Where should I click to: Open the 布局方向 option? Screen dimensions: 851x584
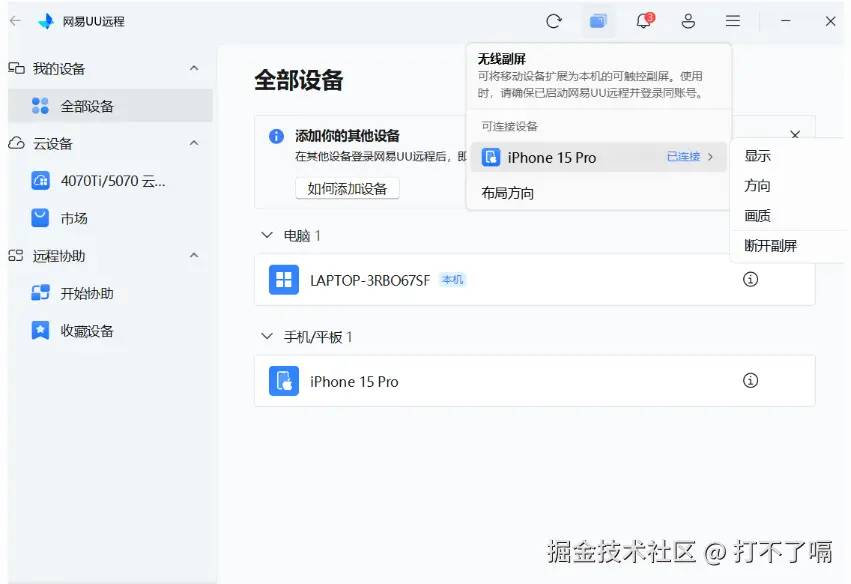pyautogui.click(x=597, y=193)
